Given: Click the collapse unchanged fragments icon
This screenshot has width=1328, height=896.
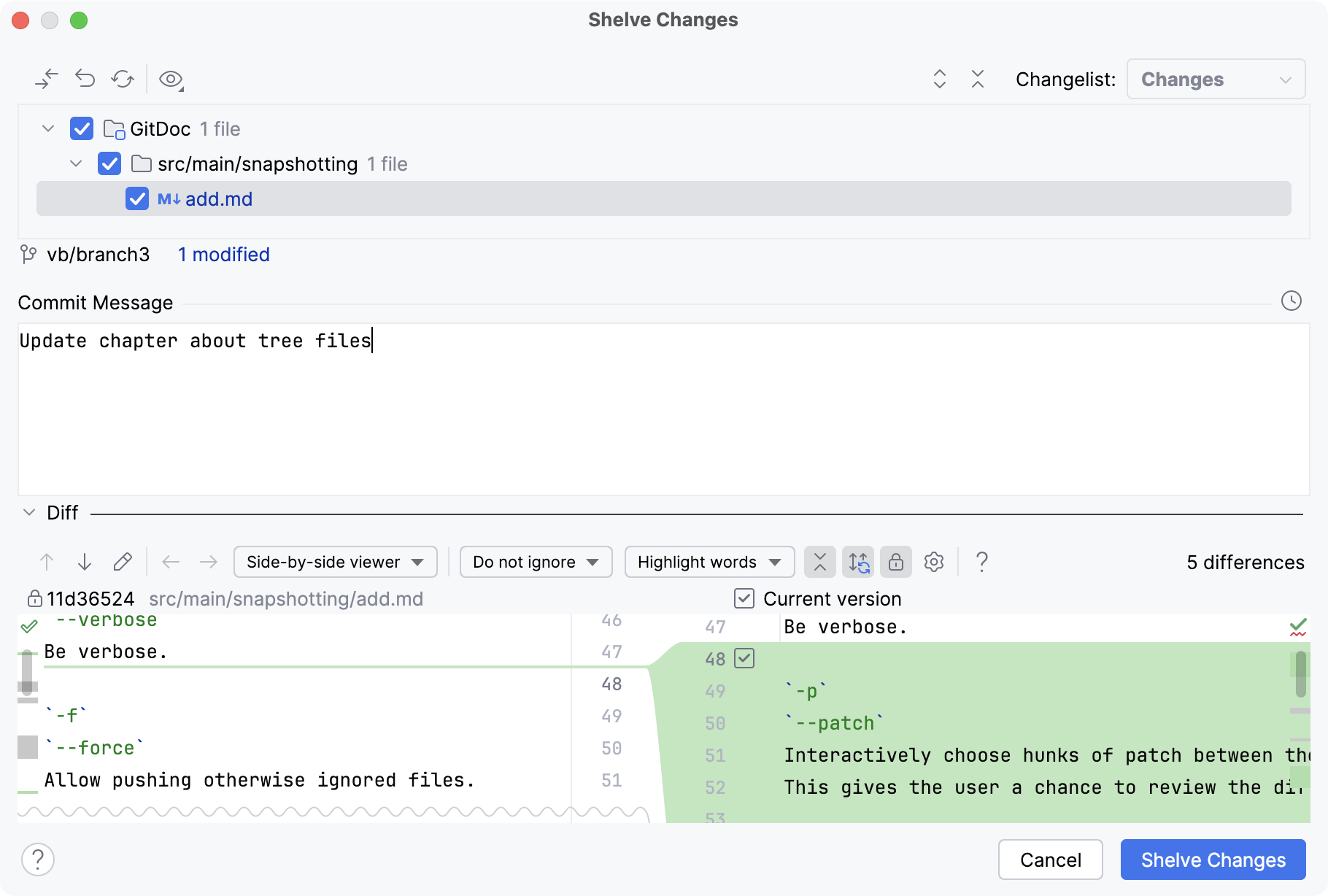Looking at the screenshot, I should [819, 562].
